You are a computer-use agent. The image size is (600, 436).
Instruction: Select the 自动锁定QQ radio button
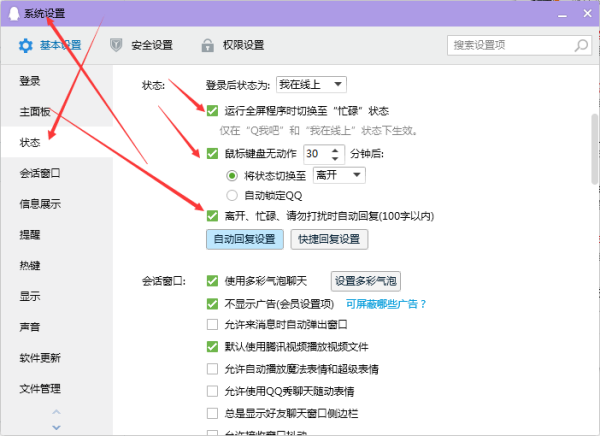click(x=232, y=196)
